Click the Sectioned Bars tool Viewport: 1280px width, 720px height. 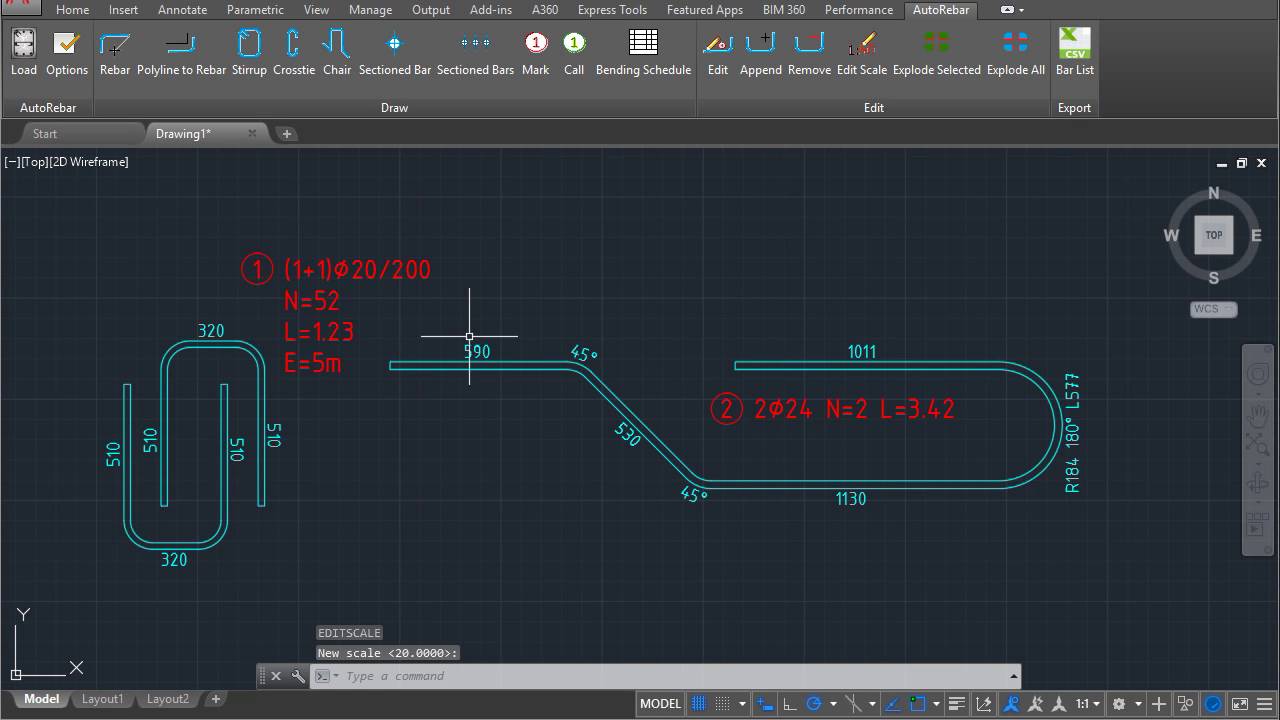coord(475,53)
